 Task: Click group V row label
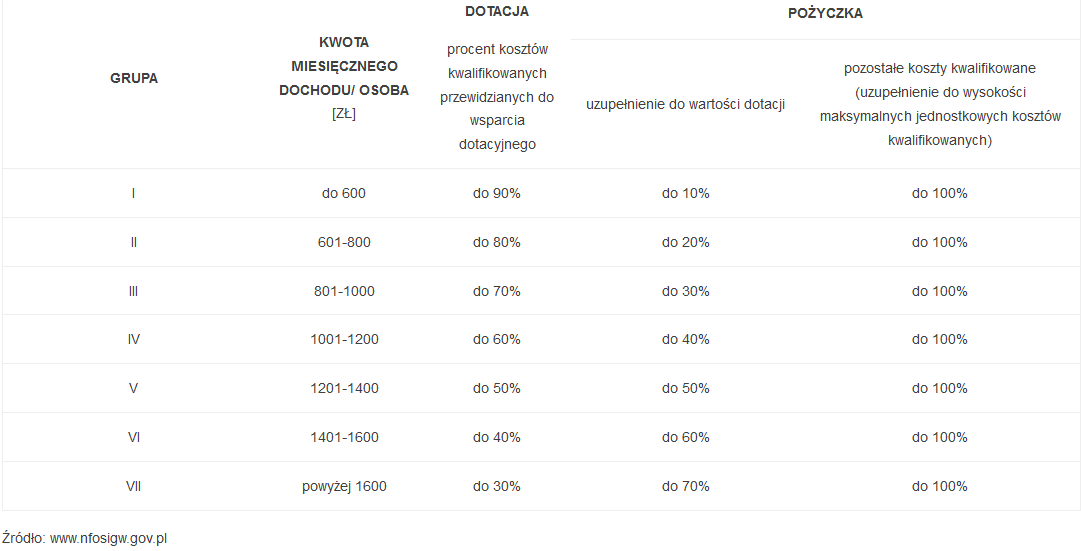pos(134,389)
